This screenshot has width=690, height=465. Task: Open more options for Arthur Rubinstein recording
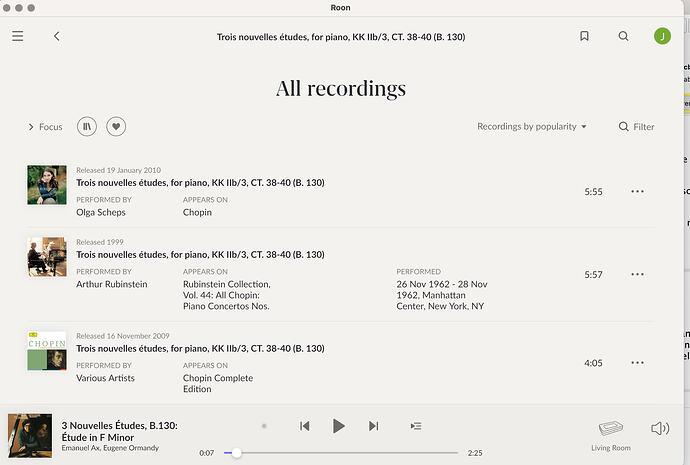point(637,274)
